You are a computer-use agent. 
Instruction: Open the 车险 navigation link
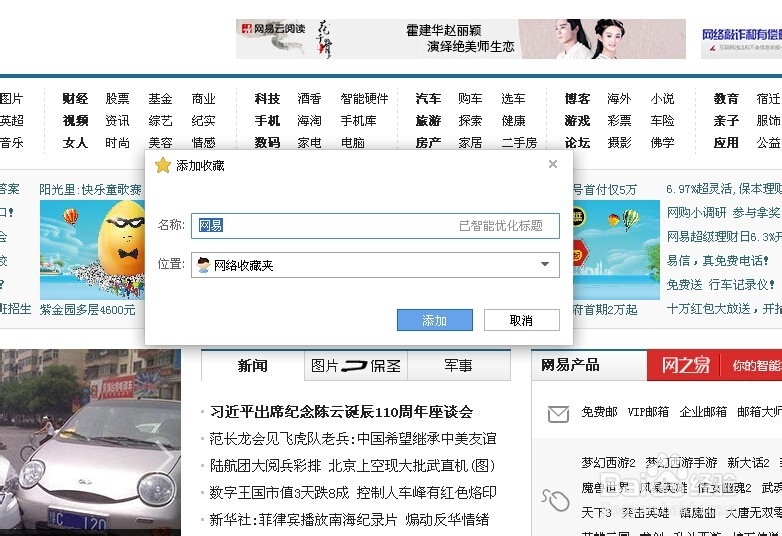click(x=662, y=121)
